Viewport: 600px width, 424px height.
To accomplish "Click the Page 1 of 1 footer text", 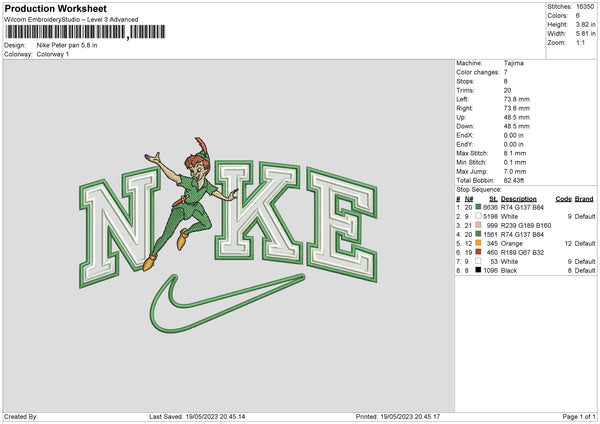I will coord(579,416).
